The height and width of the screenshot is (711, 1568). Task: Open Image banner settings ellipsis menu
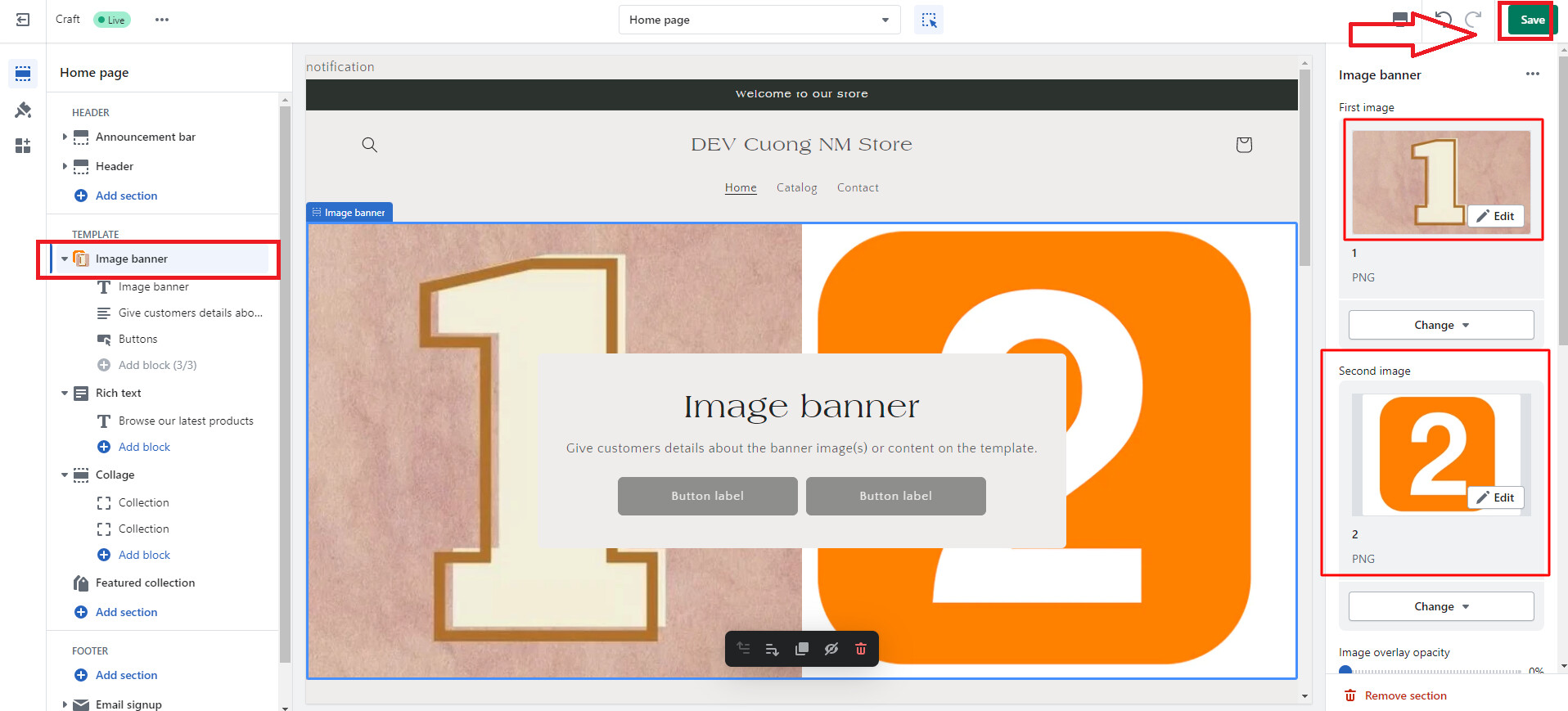[1533, 74]
